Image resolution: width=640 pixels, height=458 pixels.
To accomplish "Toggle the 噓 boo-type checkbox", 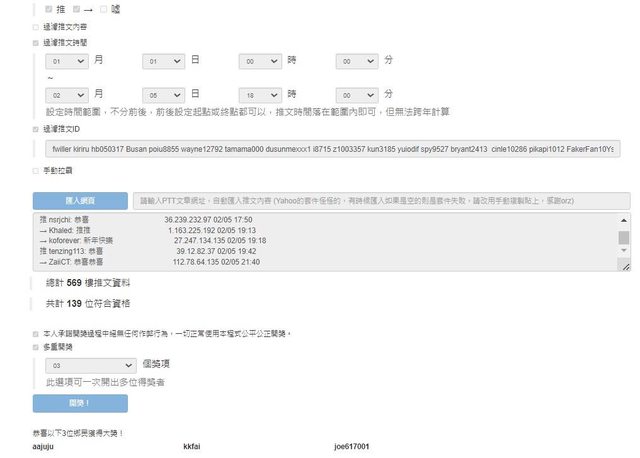I will 102,9.
